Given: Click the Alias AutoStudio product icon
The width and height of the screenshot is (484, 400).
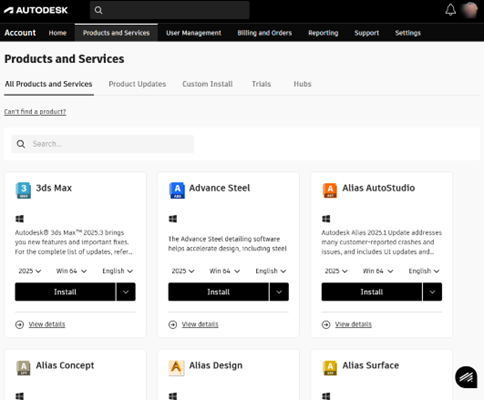Looking at the screenshot, I should (x=330, y=190).
